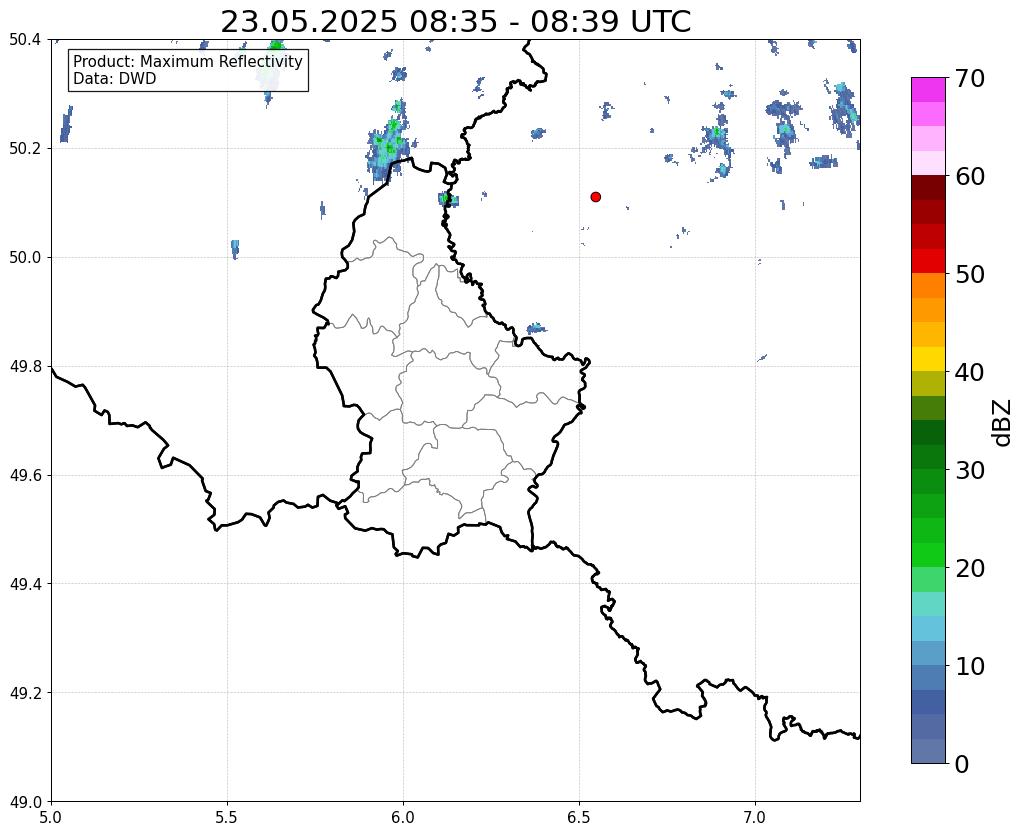Click the 'Data: DWD' legend text
This screenshot has width=1023, height=834.
(x=115, y=79)
